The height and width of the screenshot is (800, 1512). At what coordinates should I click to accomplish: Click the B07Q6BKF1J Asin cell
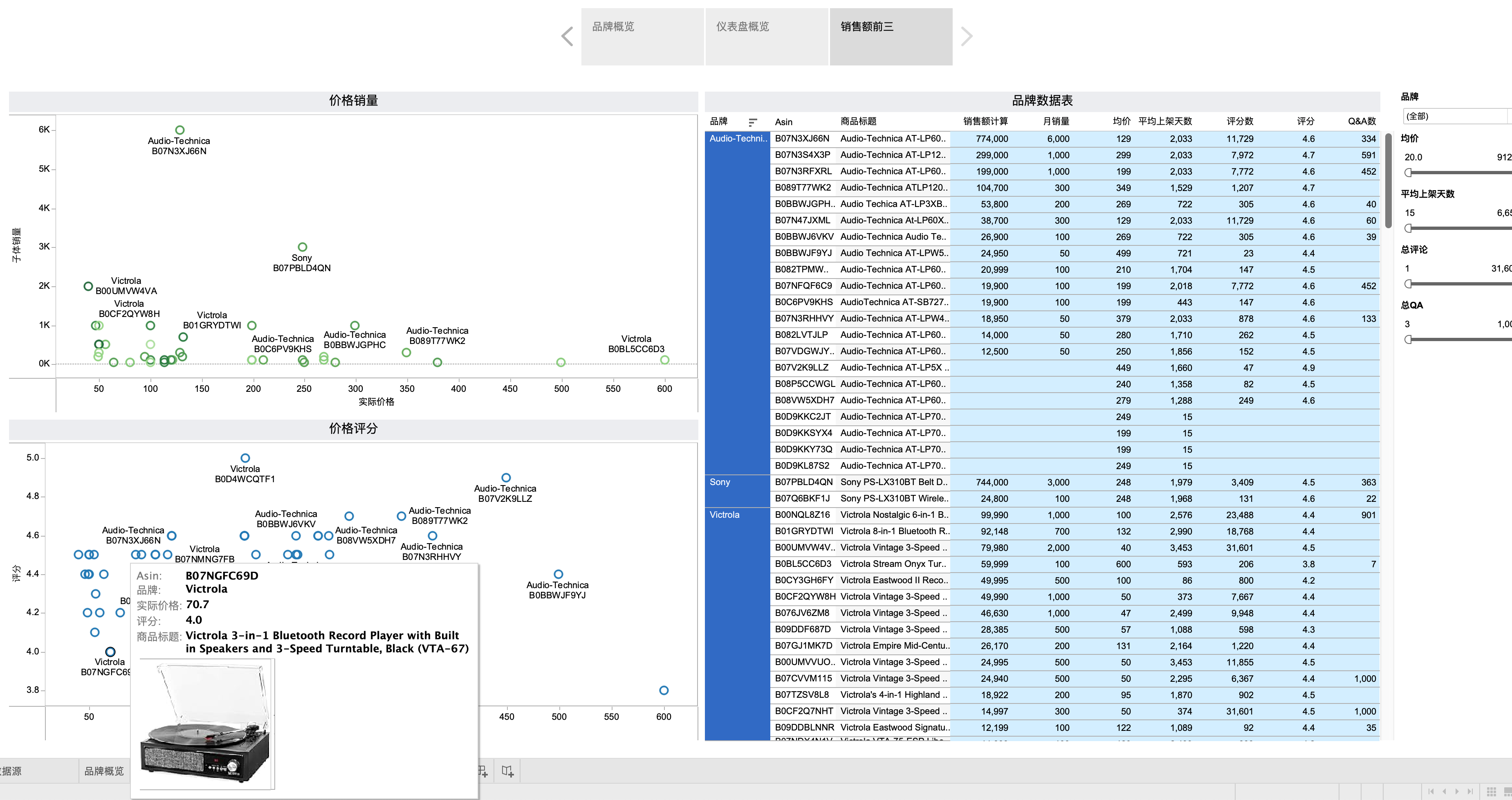(x=802, y=498)
